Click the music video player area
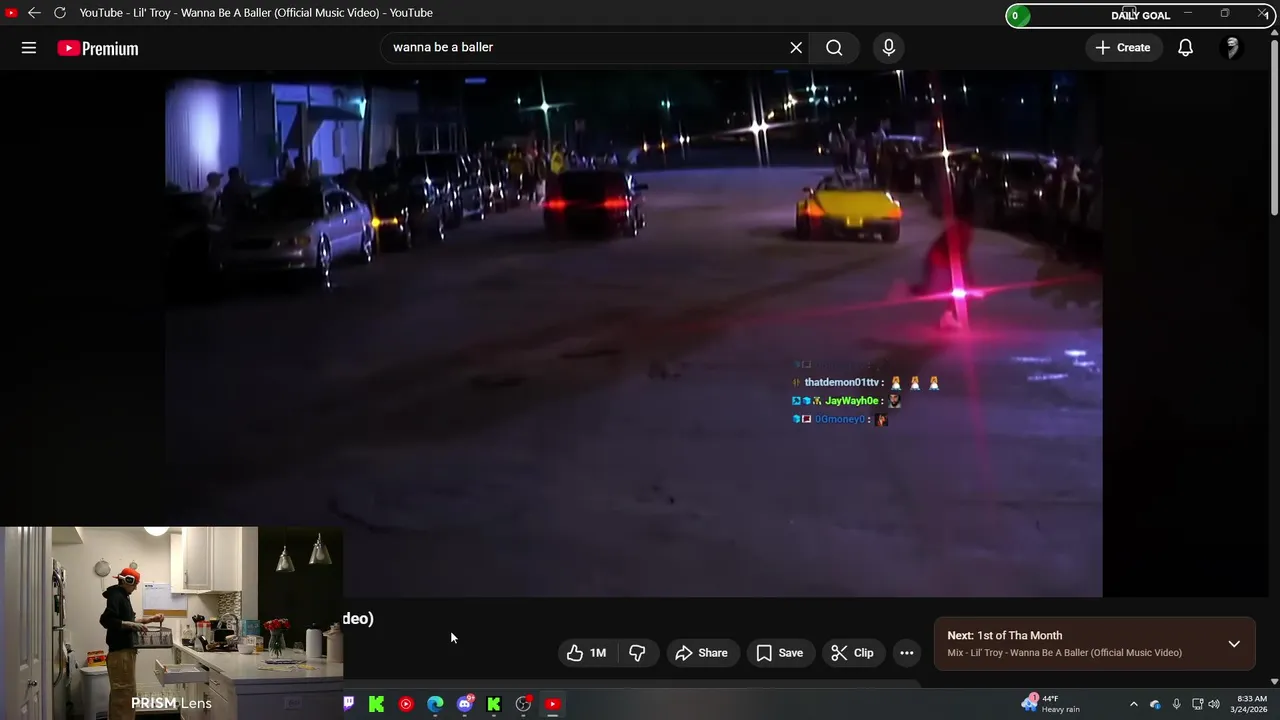Screen dimensions: 1280x720 click(x=634, y=333)
